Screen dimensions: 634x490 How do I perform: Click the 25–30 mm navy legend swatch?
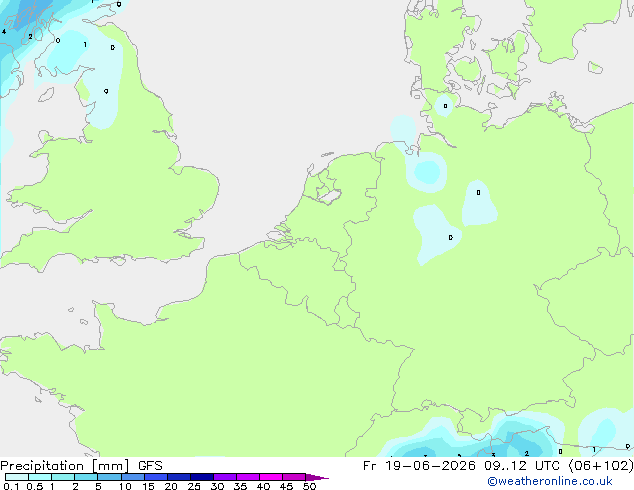point(202,477)
